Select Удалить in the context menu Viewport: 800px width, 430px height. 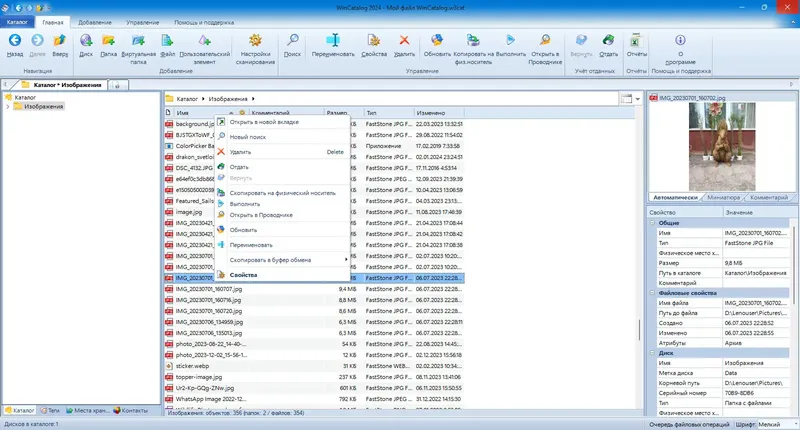[x=283, y=152]
